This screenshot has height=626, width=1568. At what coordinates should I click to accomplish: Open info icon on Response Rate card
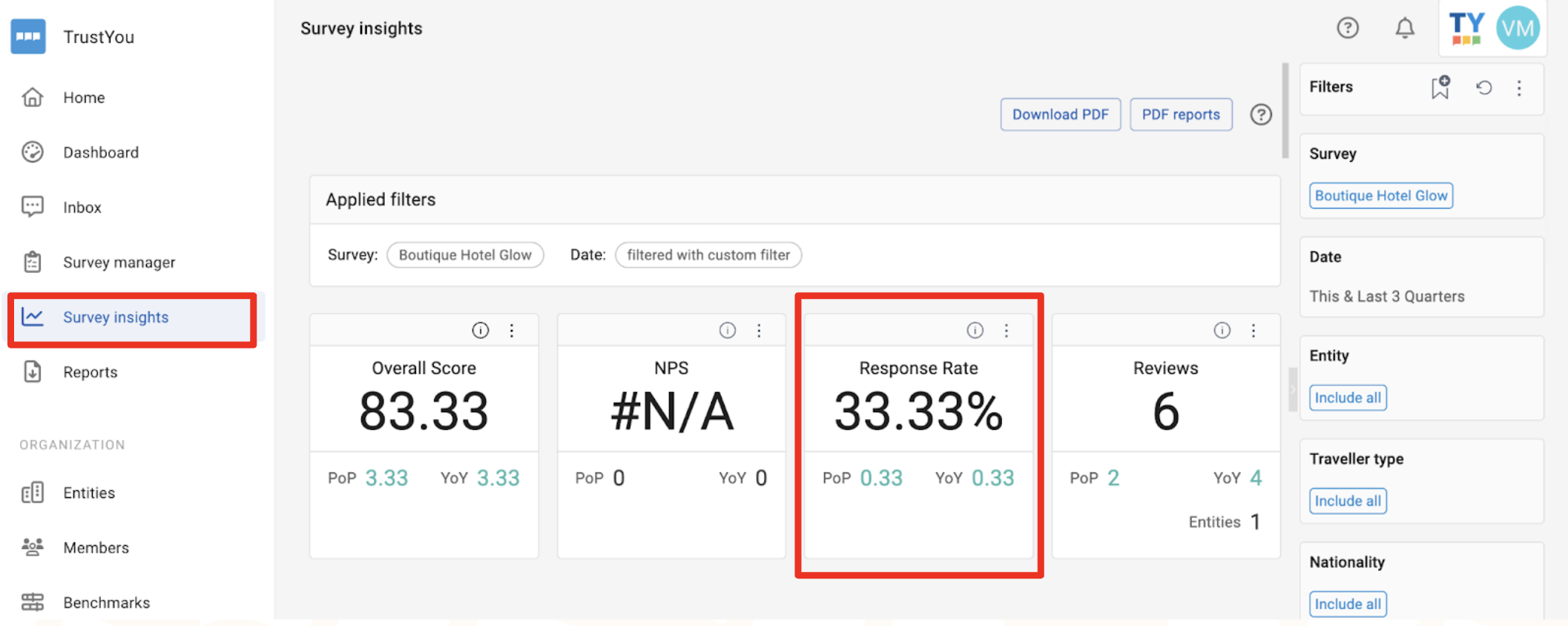pos(975,330)
